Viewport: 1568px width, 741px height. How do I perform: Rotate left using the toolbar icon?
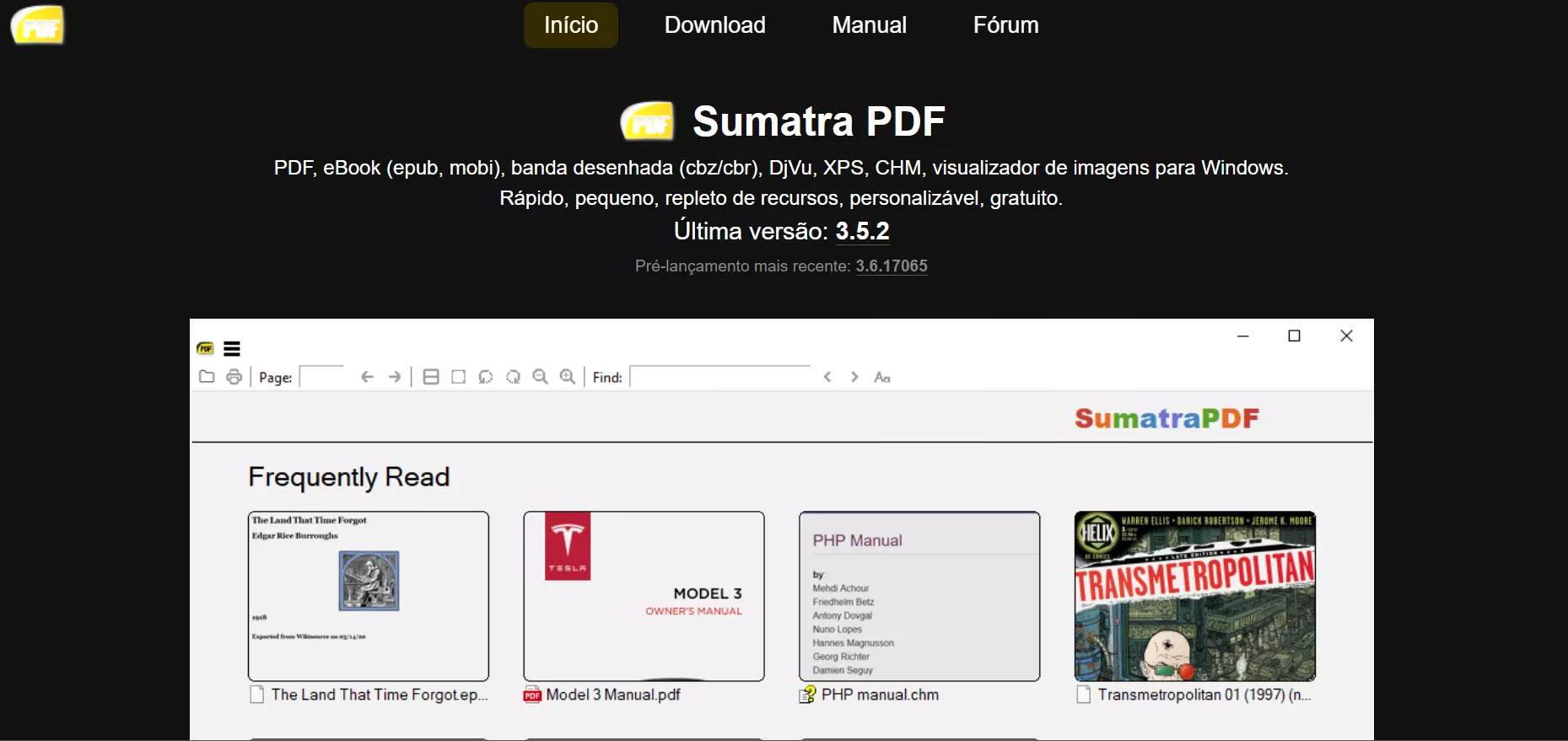[486, 377]
